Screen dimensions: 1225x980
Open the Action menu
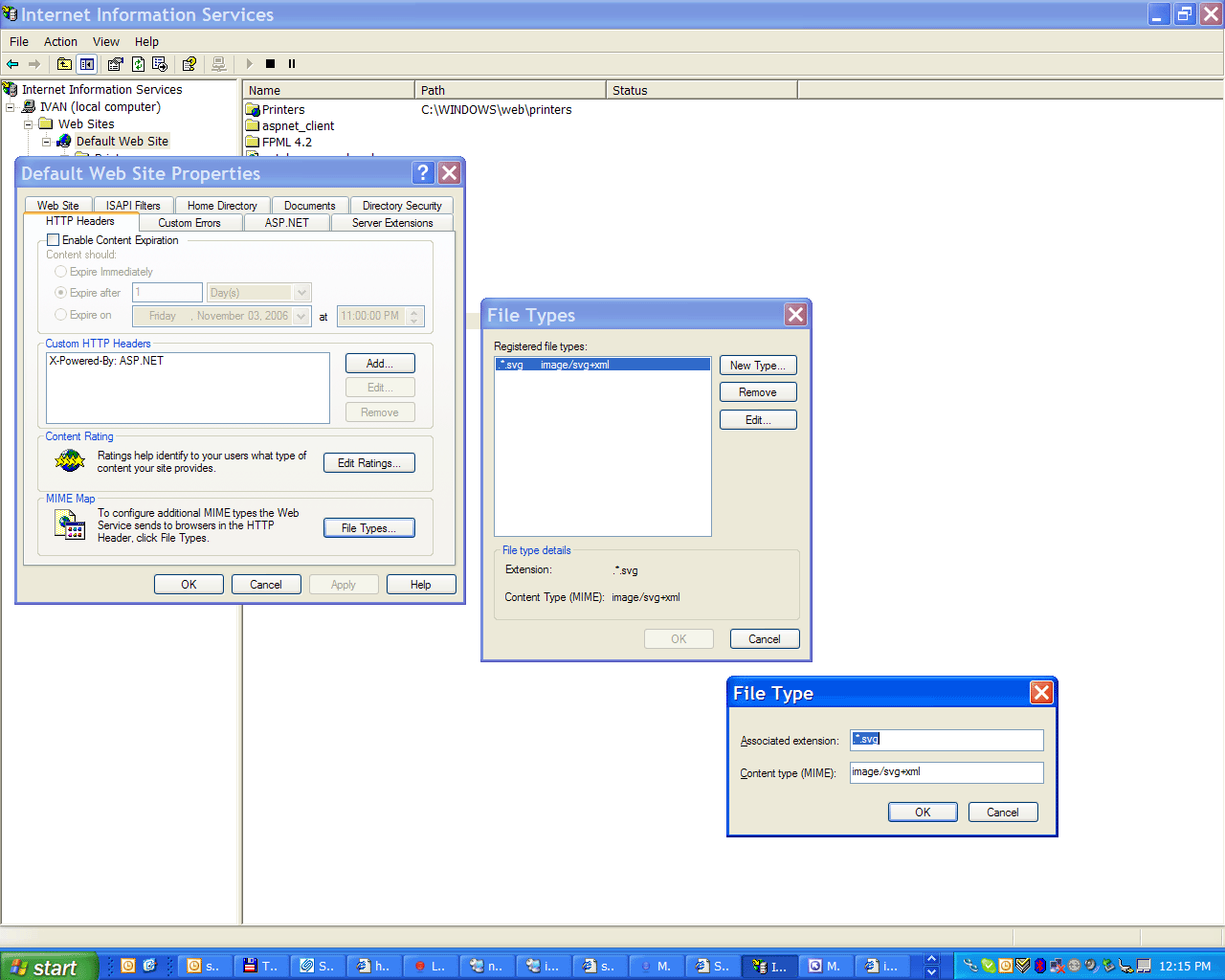point(60,42)
